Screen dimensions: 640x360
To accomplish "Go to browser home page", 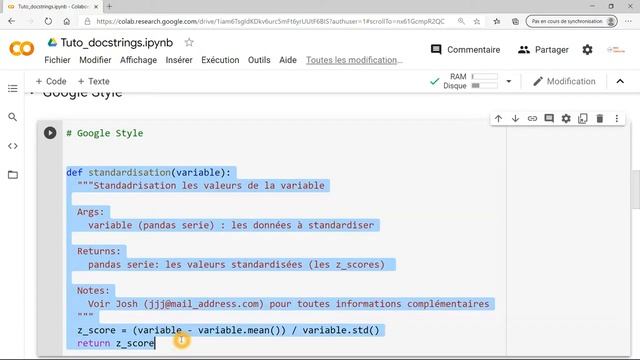I will pyautogui.click(x=67, y=21).
